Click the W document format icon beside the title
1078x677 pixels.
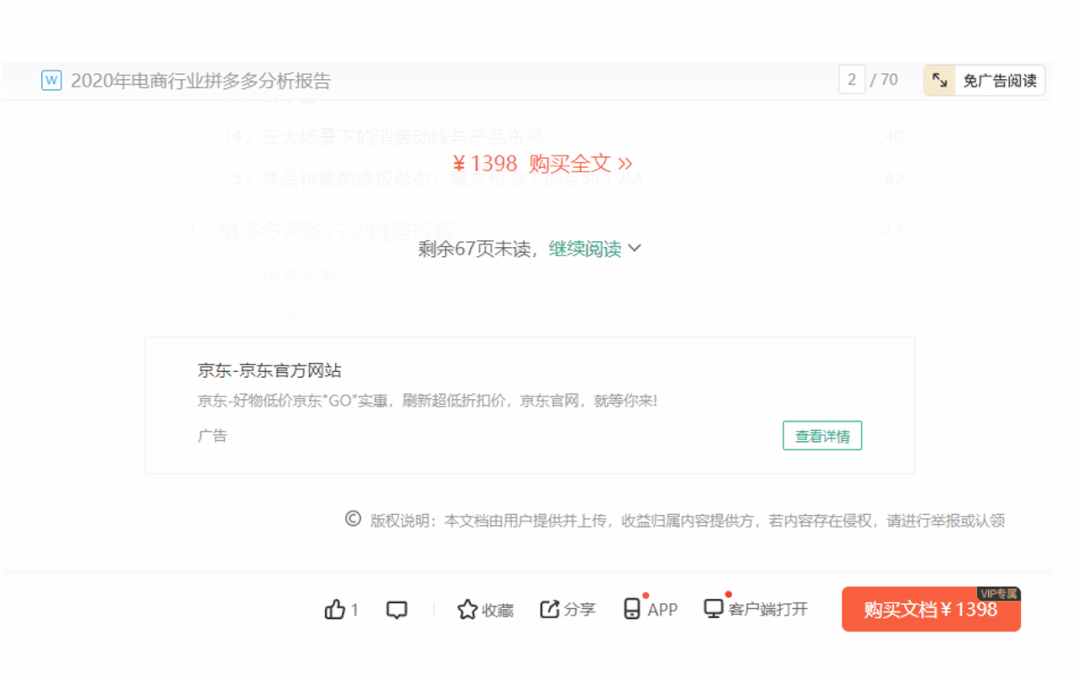click(x=50, y=80)
